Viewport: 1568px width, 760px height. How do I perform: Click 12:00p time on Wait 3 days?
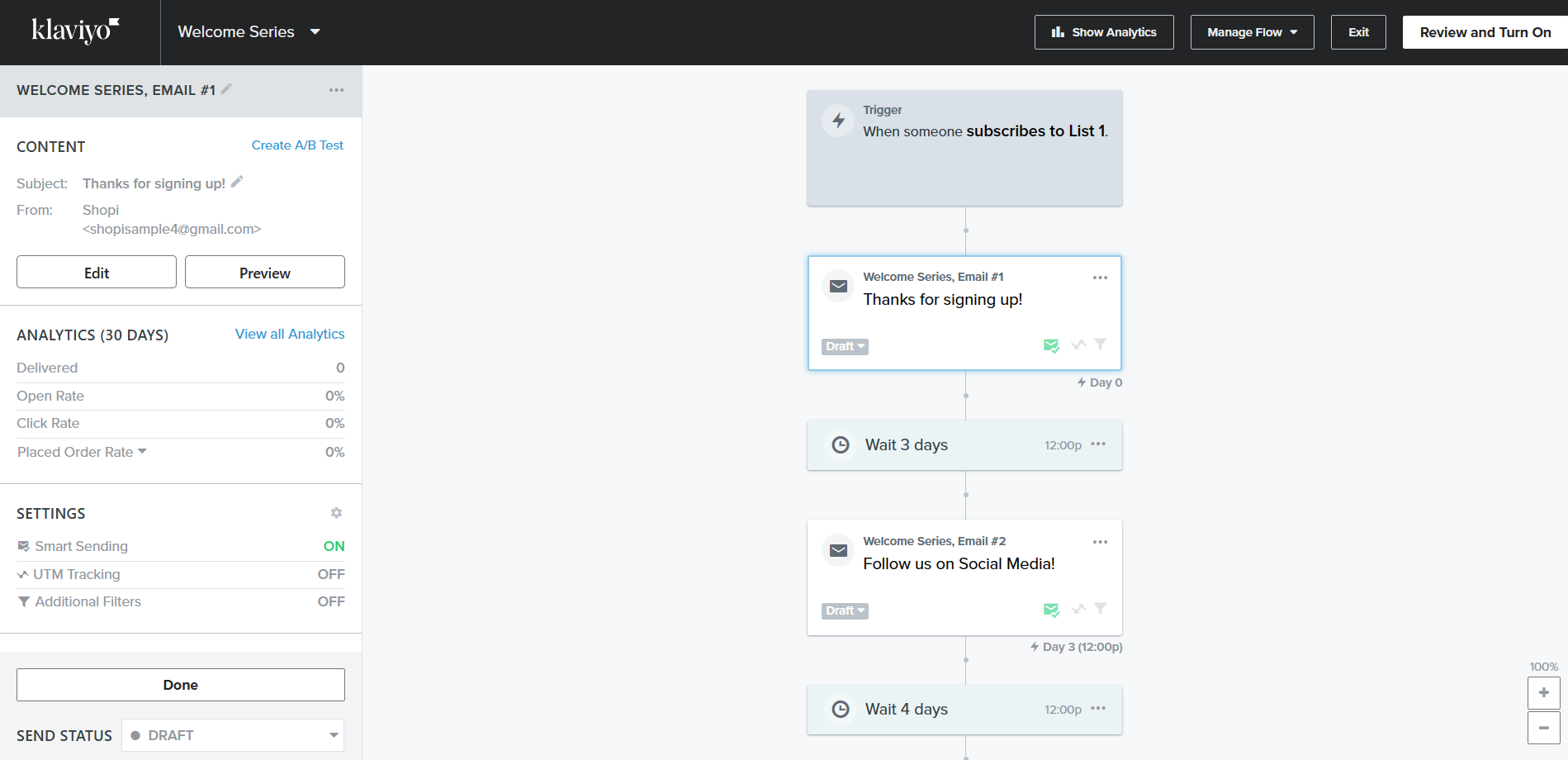pos(1063,445)
